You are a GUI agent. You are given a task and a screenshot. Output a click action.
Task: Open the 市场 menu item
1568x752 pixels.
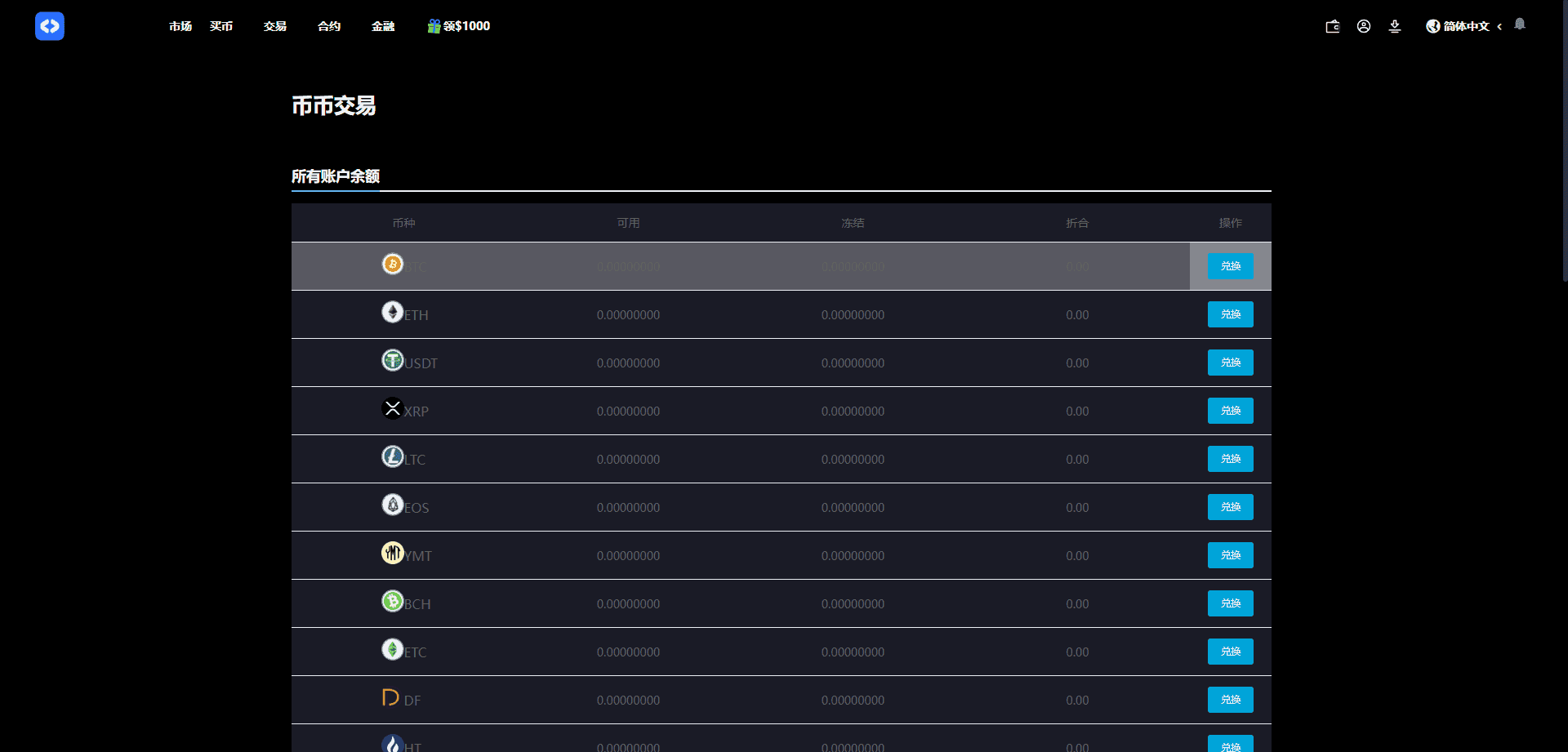[180, 26]
